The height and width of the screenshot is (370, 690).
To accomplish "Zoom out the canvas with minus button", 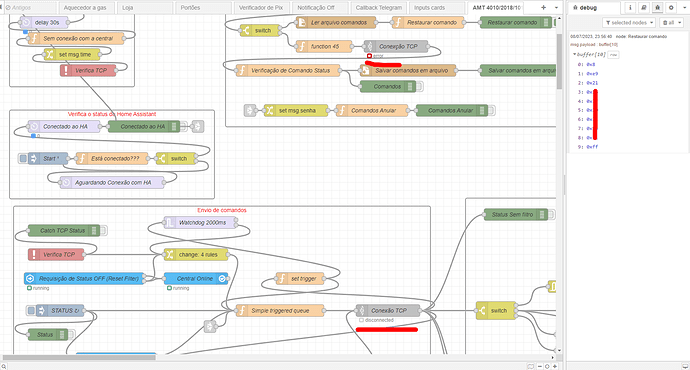I will pyautogui.click(x=540, y=366).
